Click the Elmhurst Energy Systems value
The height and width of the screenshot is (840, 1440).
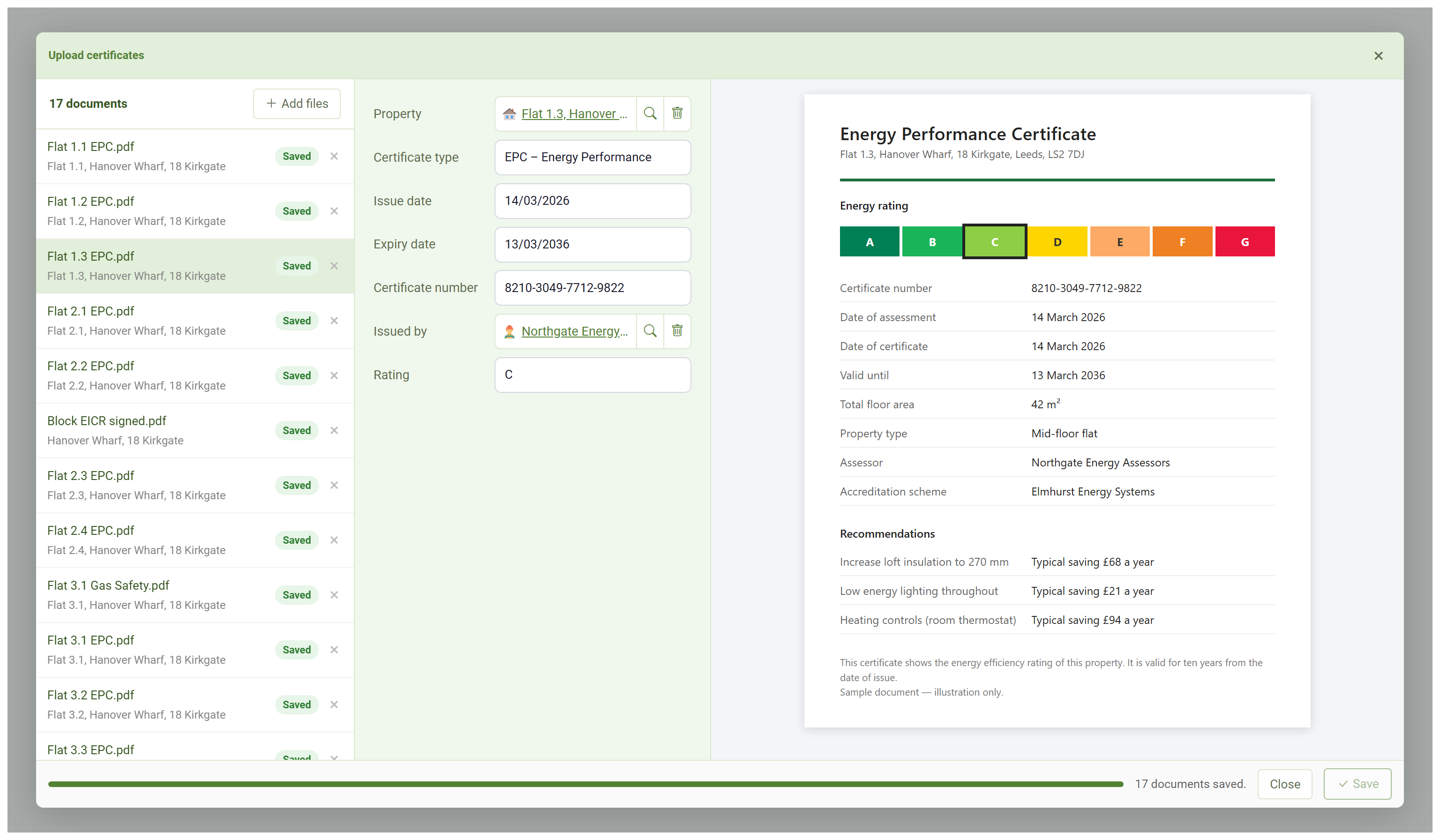(1093, 491)
